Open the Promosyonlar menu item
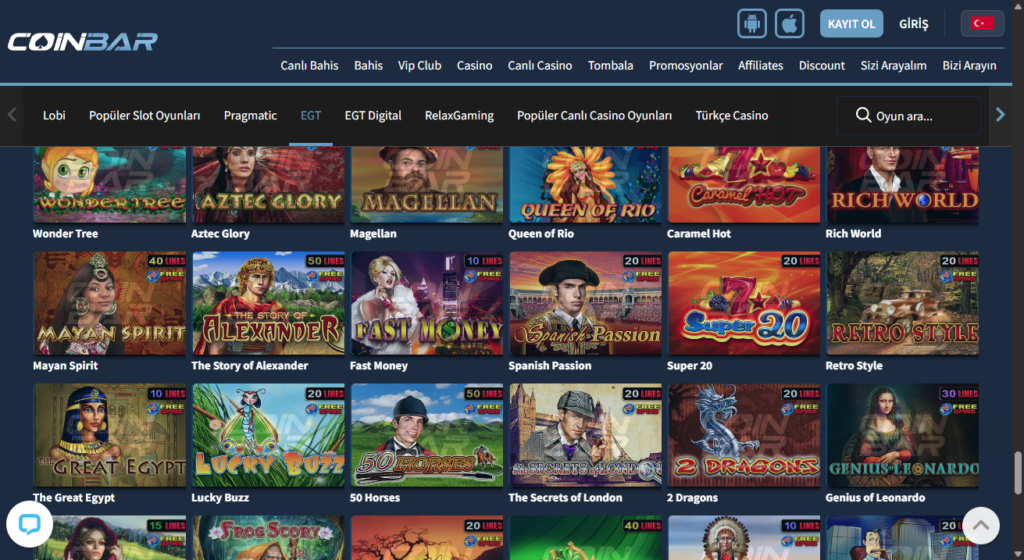The width and height of the screenshot is (1024, 560). coord(685,65)
